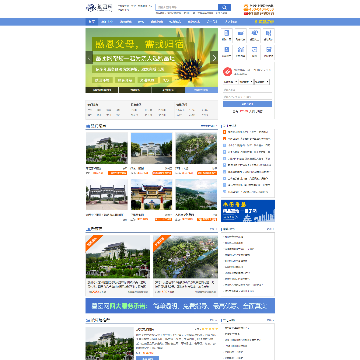The height and width of the screenshot is (360, 360).
Task: Focus the first text field under the dropdowns
Action: [x=247, y=90]
